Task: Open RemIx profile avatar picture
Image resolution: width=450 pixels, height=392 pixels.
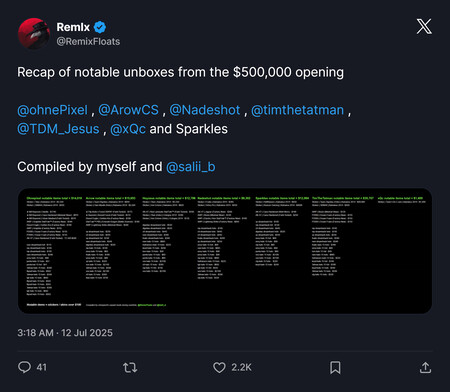Action: 34,34
